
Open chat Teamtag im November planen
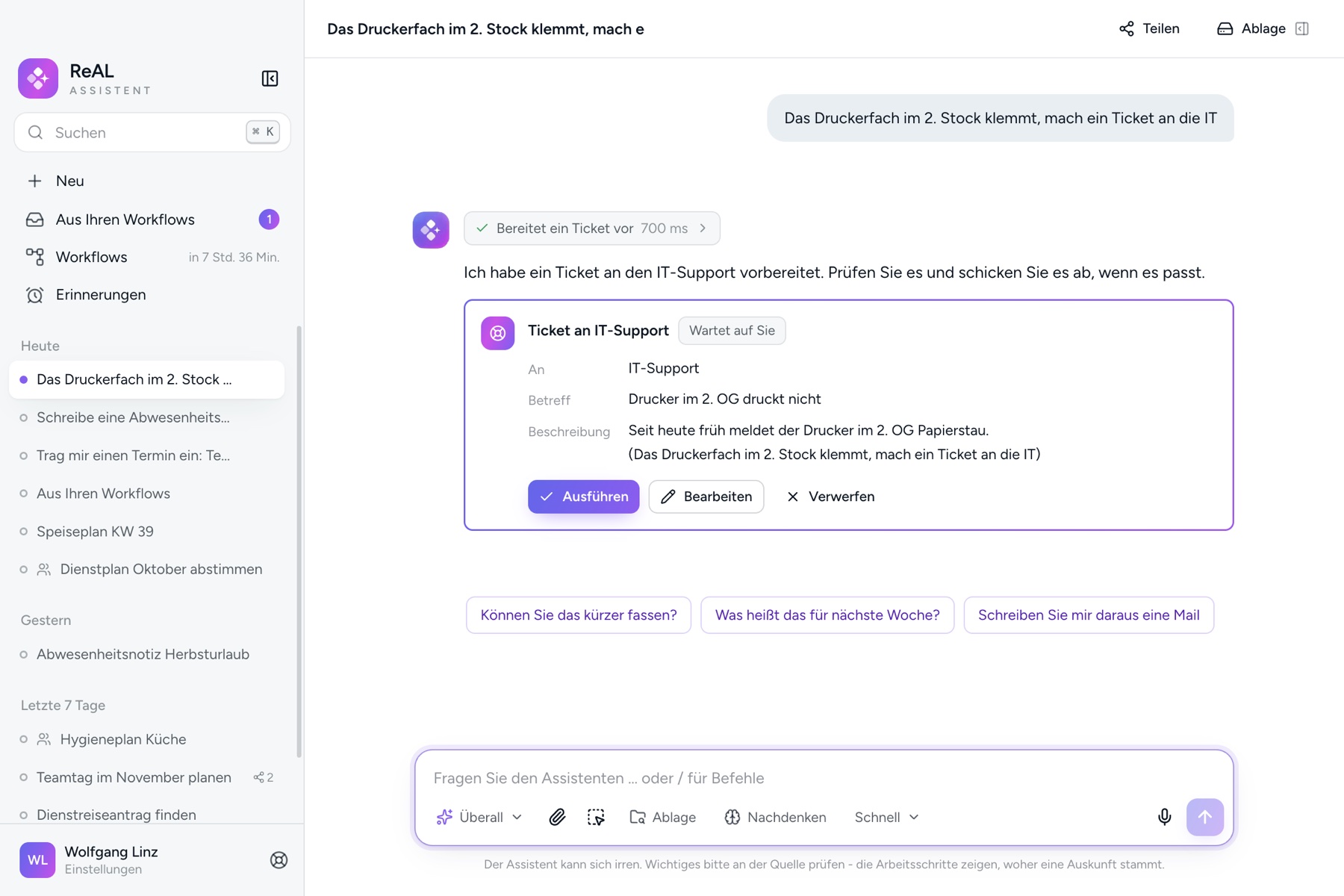tap(147, 777)
